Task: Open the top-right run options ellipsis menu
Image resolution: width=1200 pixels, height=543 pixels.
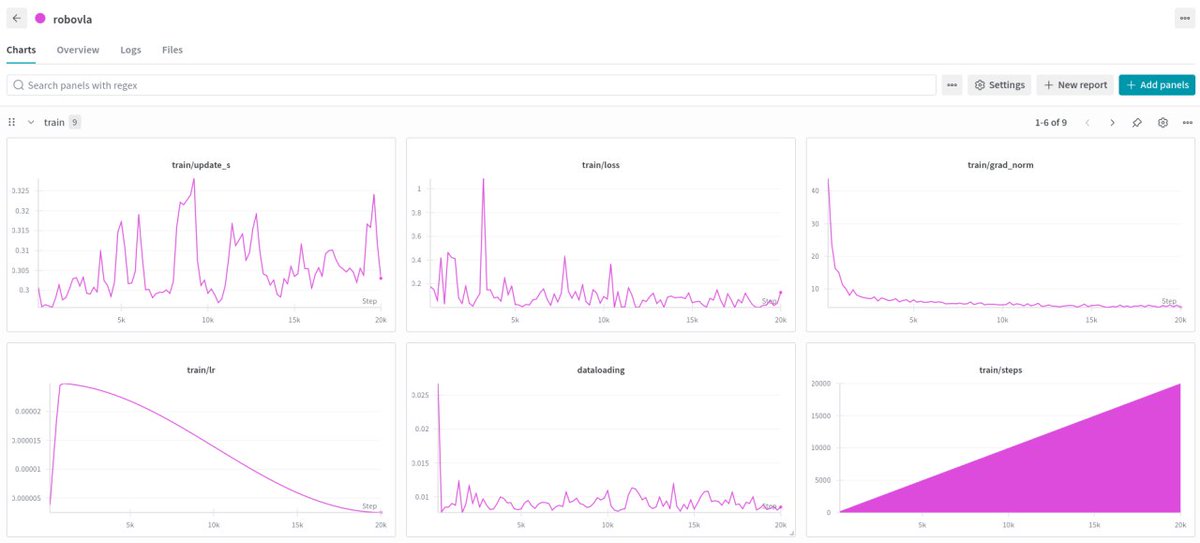Action: [x=1184, y=18]
